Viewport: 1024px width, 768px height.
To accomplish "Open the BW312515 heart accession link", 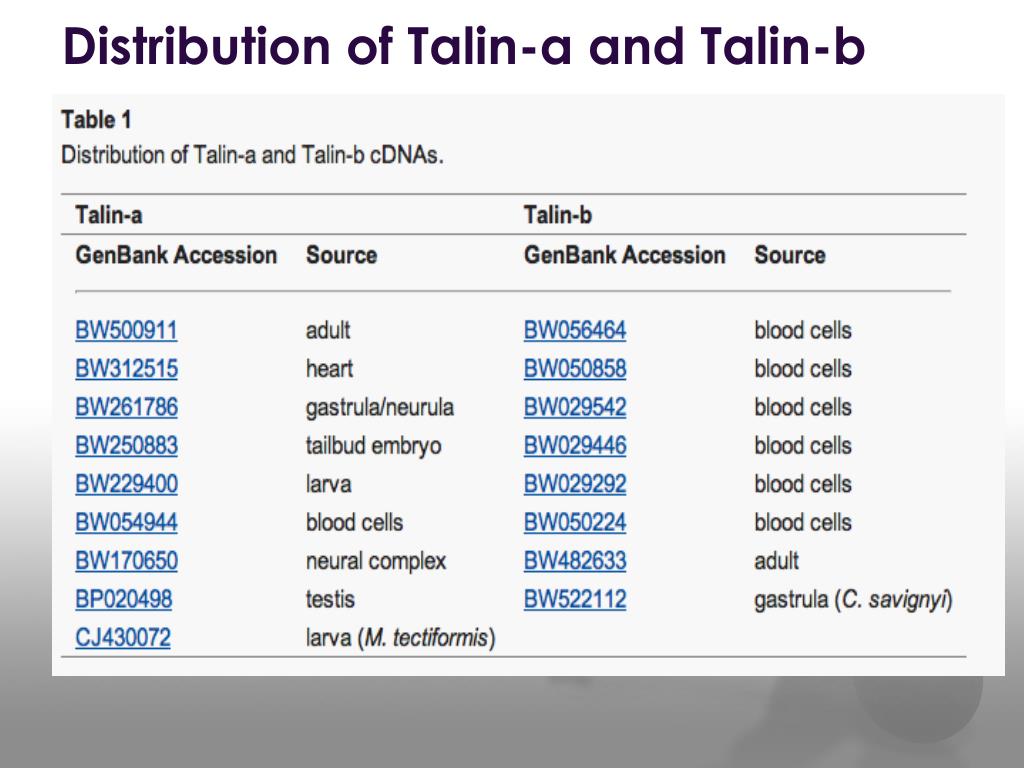I will coord(126,368).
